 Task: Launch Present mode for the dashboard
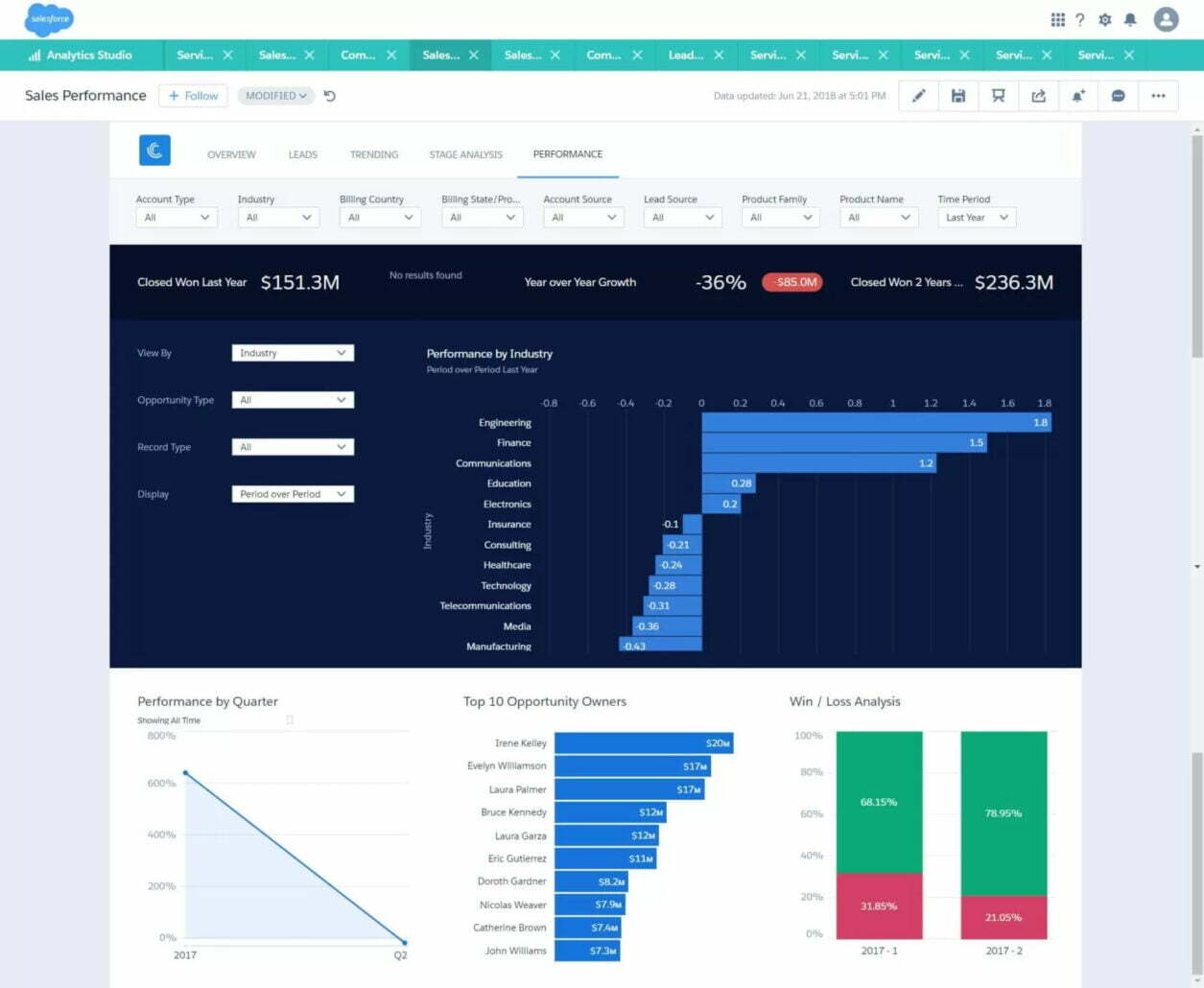pyautogui.click(x=998, y=96)
